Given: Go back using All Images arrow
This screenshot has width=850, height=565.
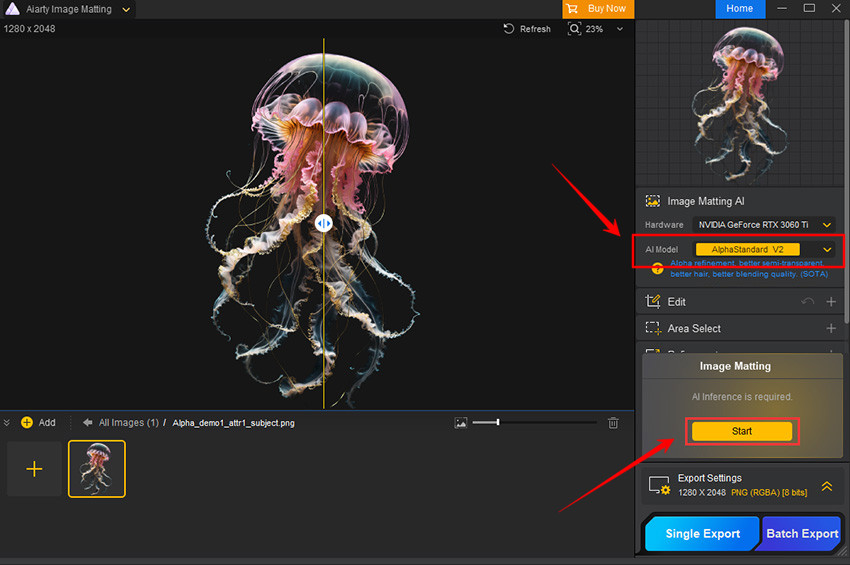Looking at the screenshot, I should tap(88, 423).
